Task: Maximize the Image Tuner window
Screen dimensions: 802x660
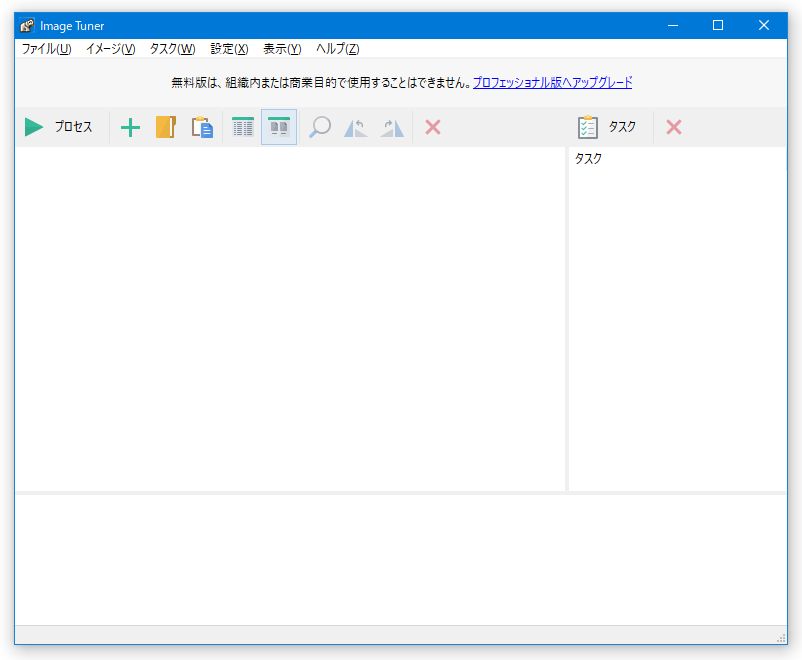Action: coord(718,26)
